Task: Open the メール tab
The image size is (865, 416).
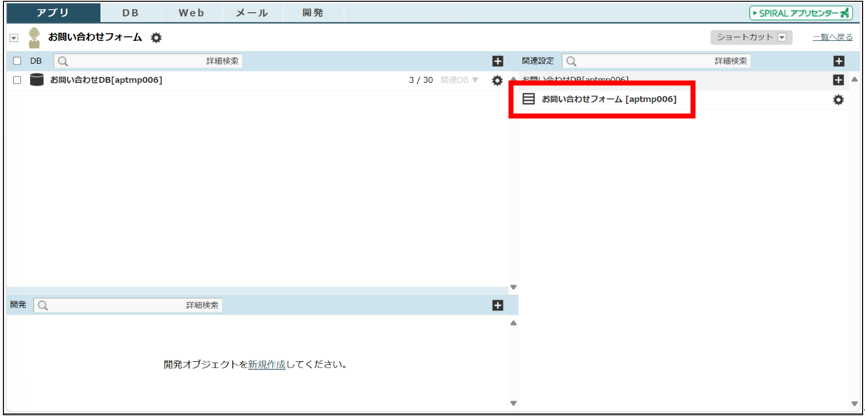Action: 252,13
